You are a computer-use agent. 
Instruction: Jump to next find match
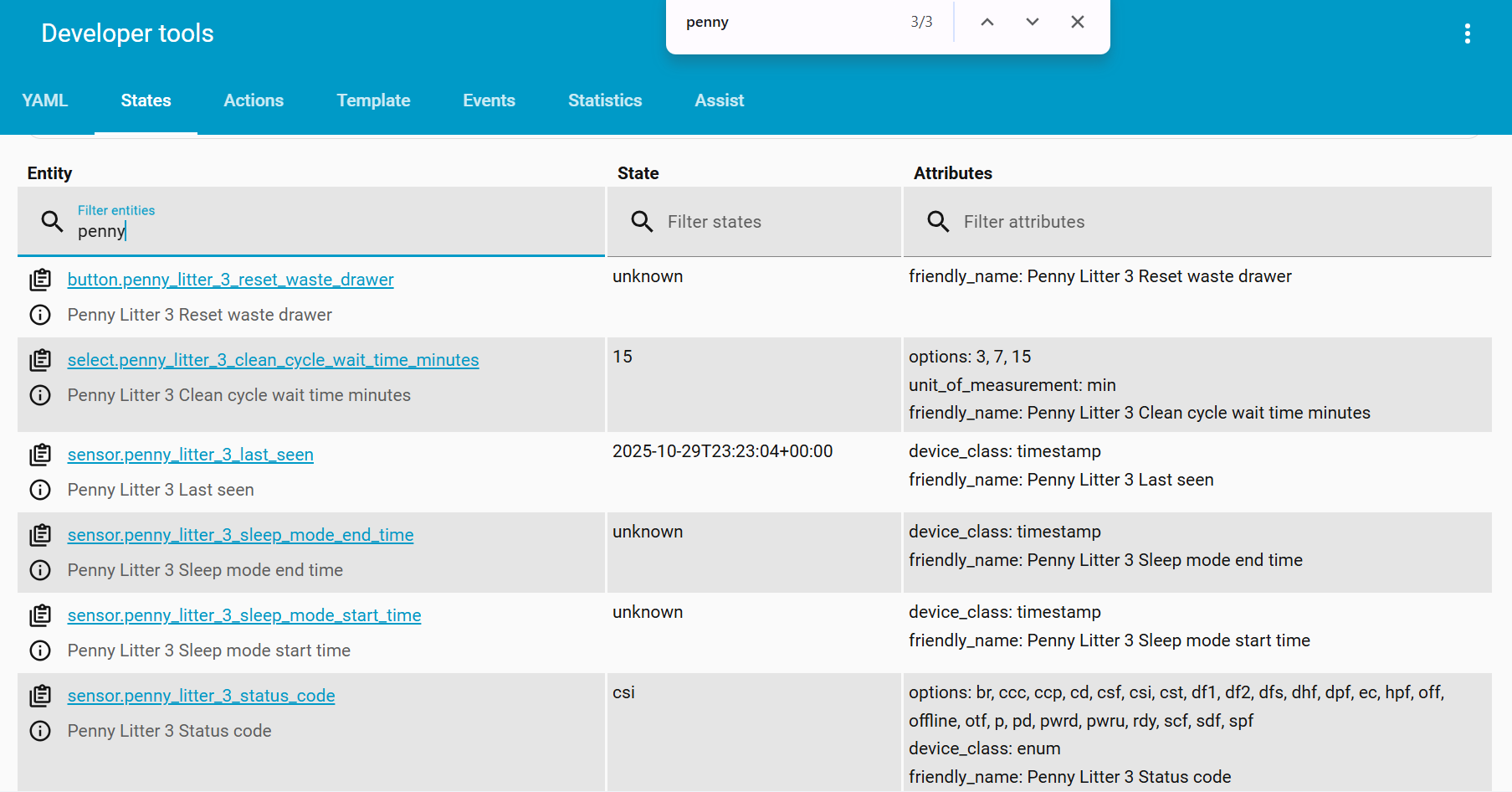pyautogui.click(x=1033, y=23)
